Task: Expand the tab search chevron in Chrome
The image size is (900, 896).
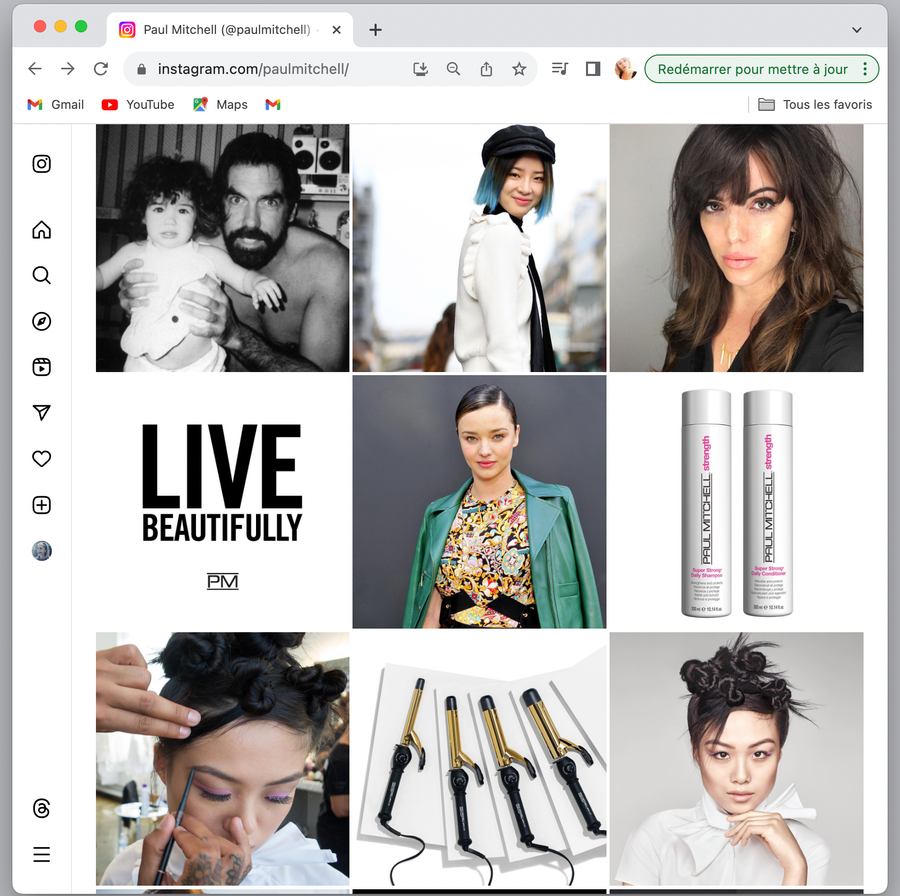Action: pos(856,30)
